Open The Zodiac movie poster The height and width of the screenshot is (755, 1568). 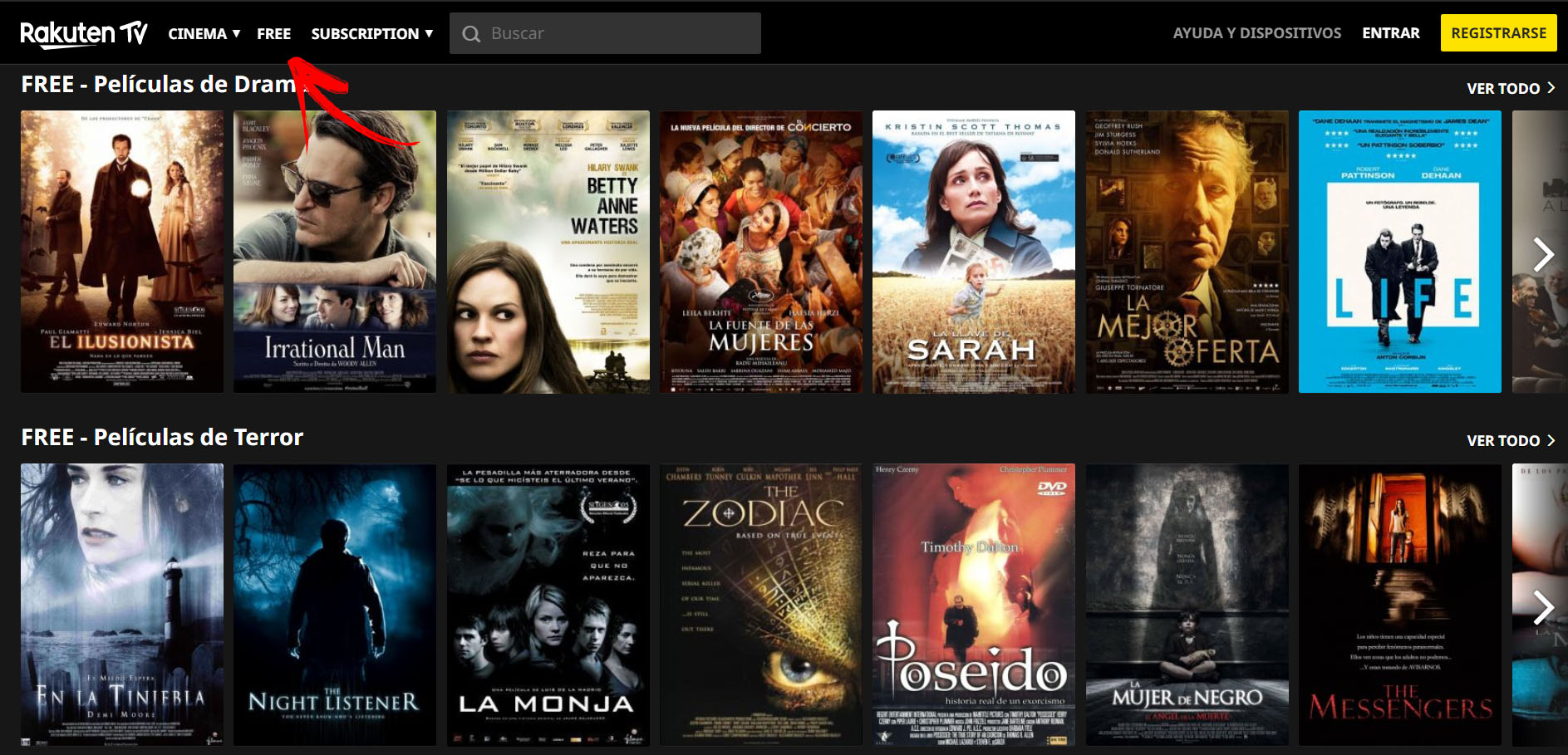(x=761, y=605)
